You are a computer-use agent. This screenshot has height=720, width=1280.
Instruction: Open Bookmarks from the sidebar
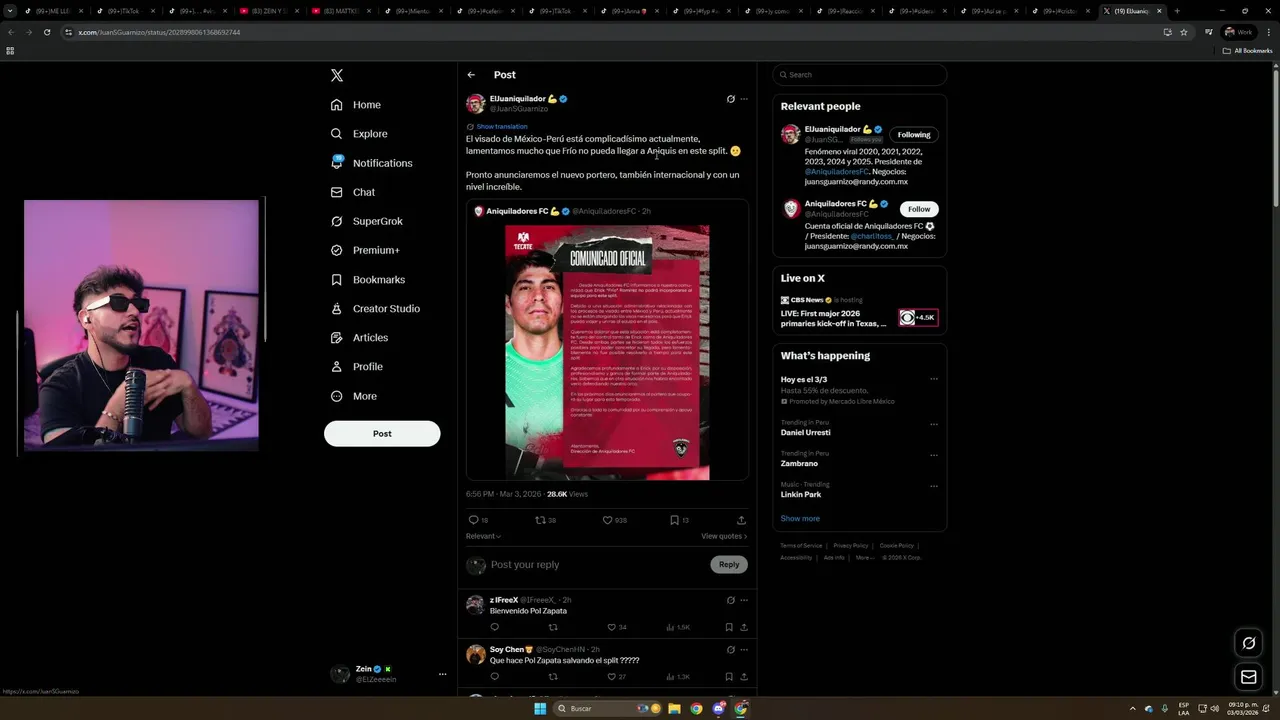coord(367,280)
